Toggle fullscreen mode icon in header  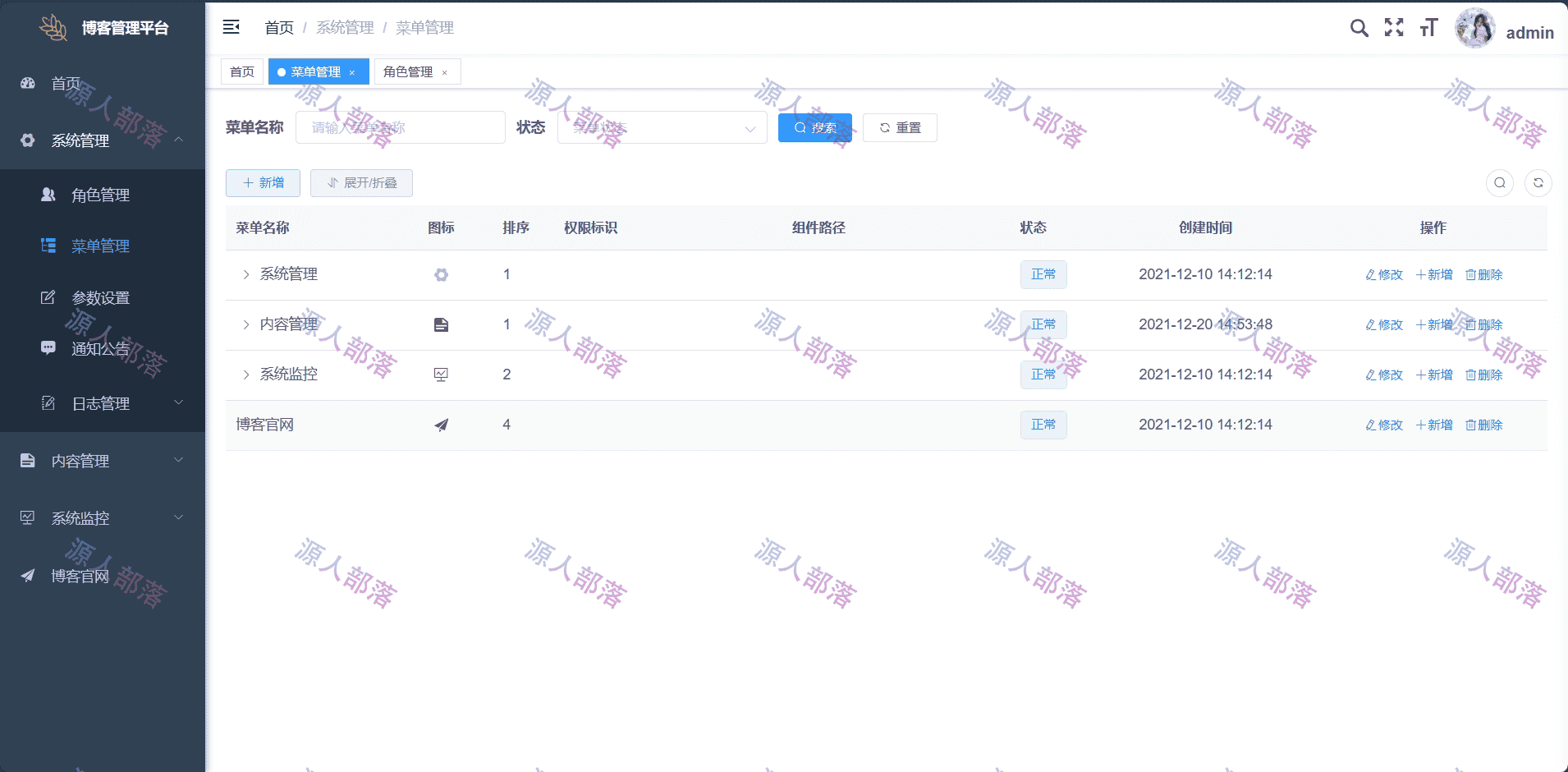click(x=1394, y=27)
